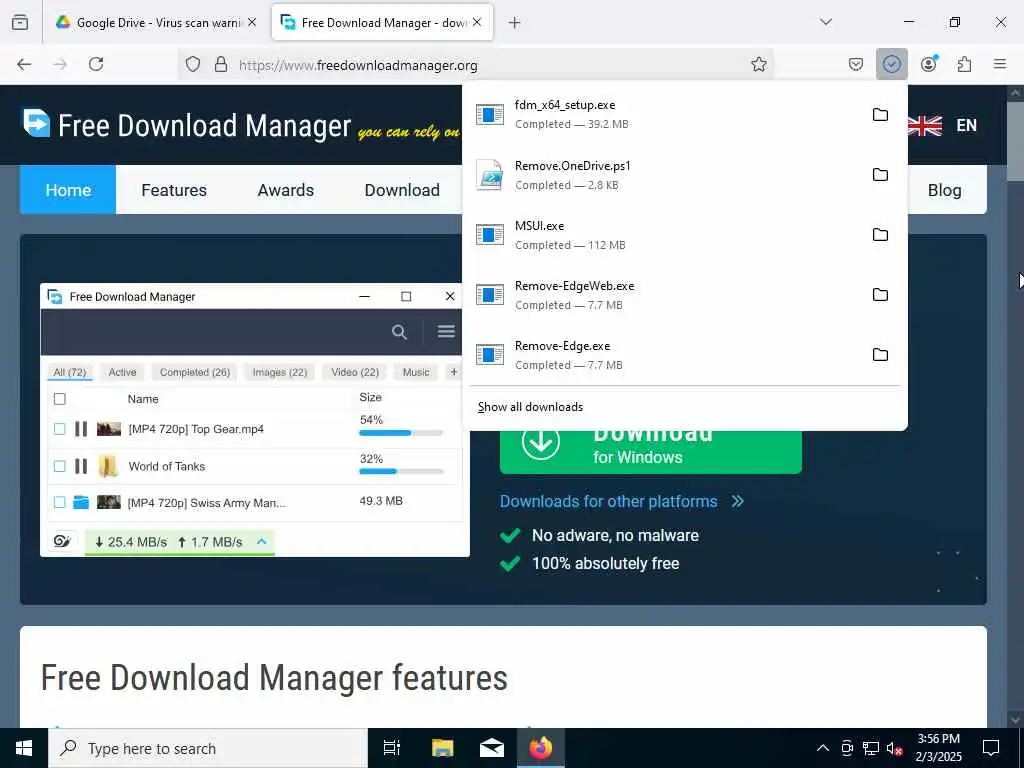
Task: Click the site security padlock icon
Action: coord(221,64)
